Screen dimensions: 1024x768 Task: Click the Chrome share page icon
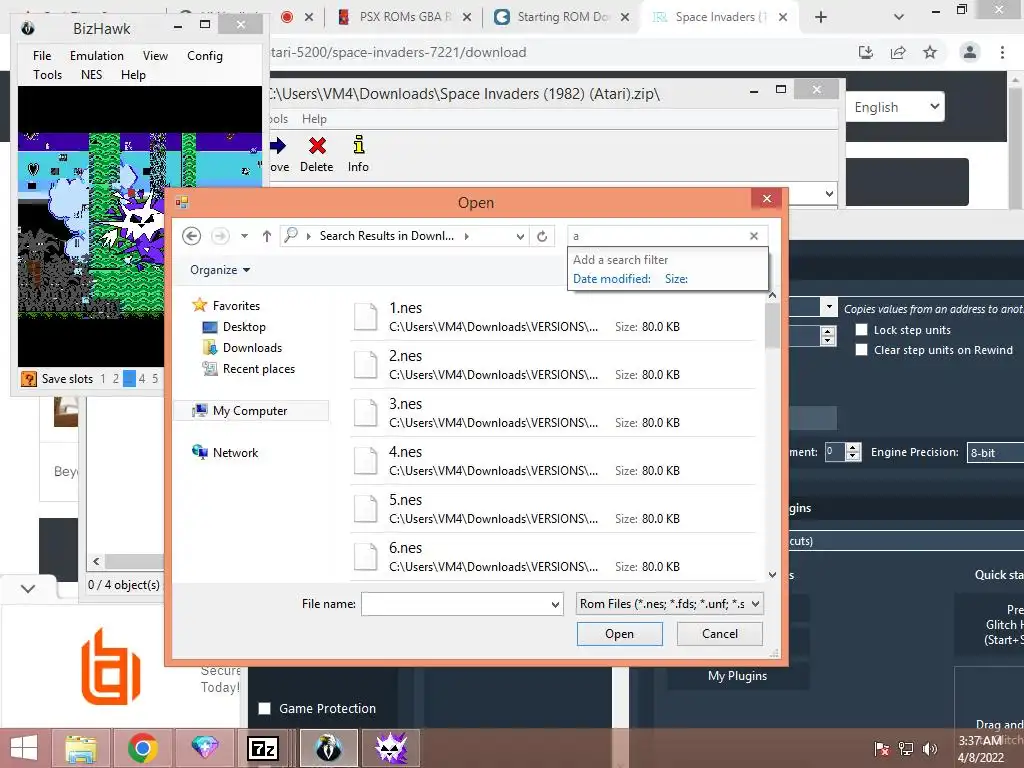(x=898, y=52)
